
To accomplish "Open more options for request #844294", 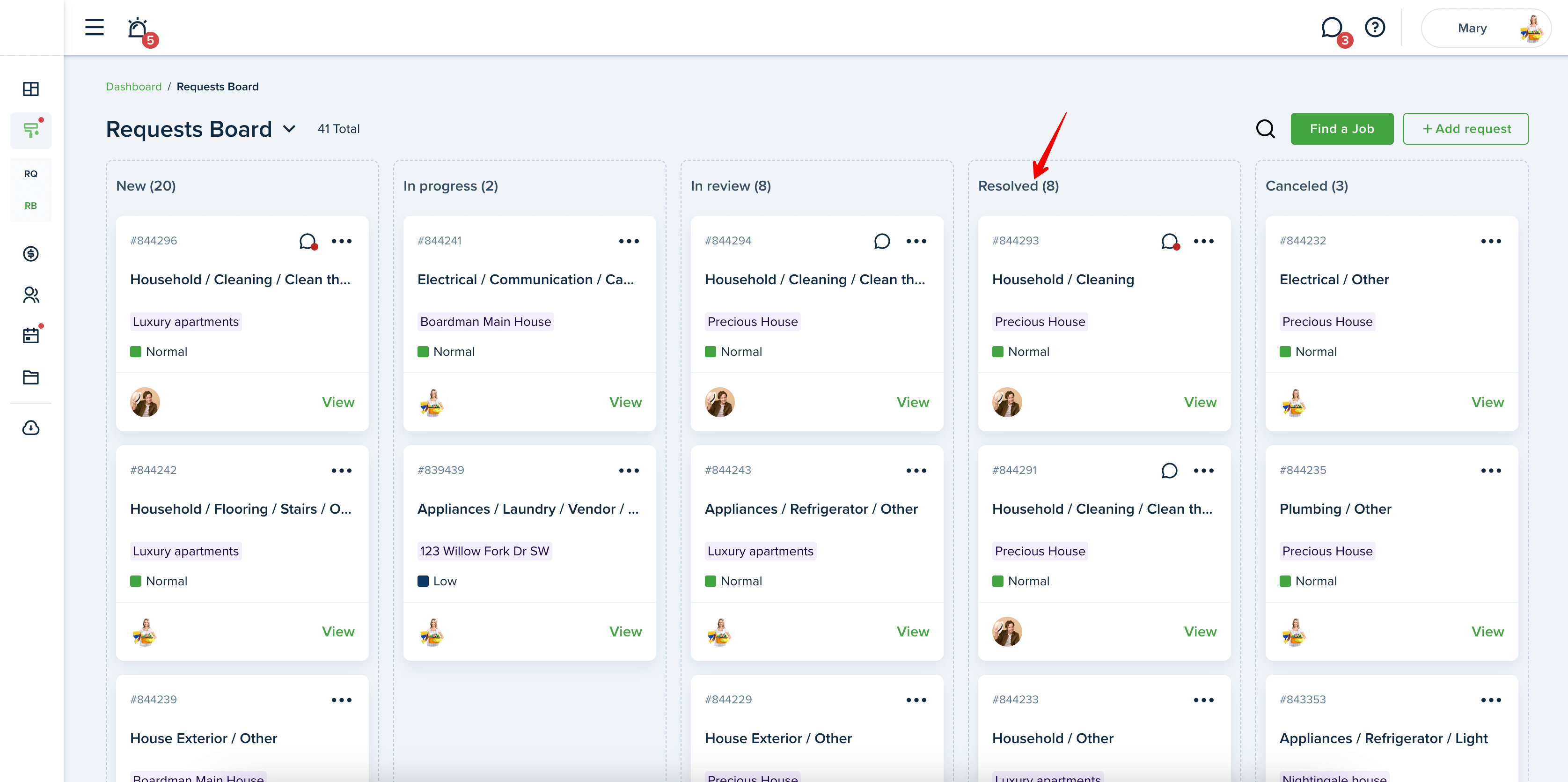I will pyautogui.click(x=916, y=241).
